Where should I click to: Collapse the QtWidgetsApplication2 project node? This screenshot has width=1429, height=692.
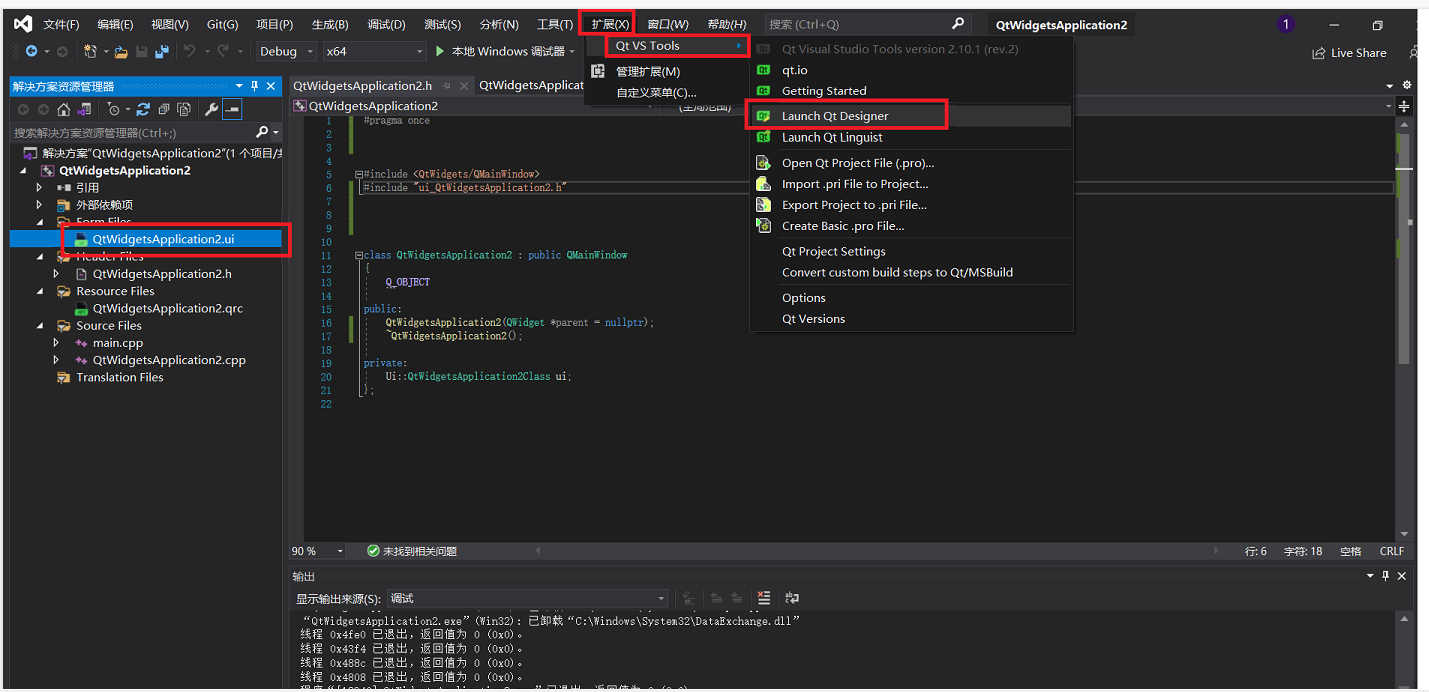(23, 171)
